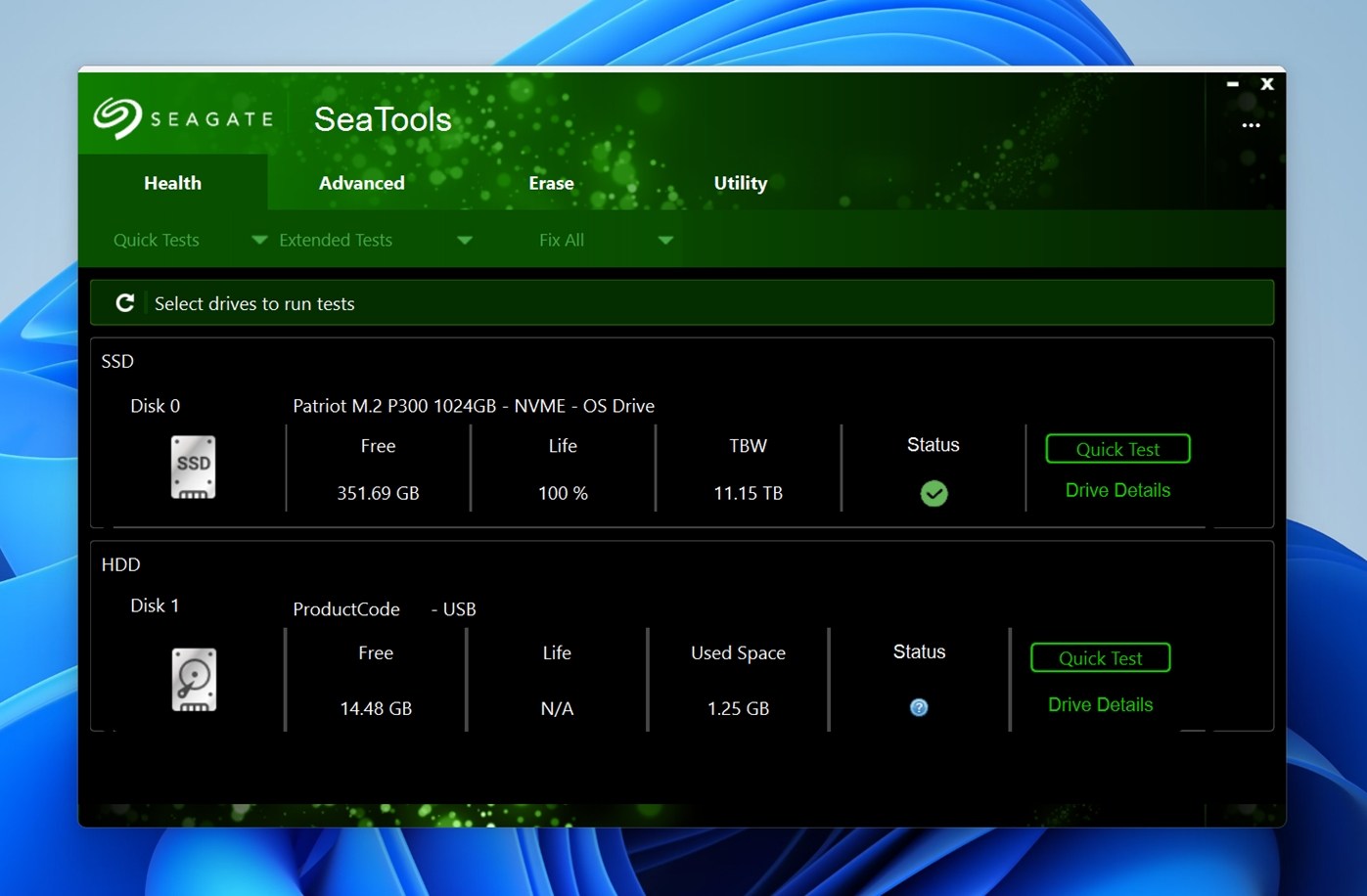Open Drive Details for USB Disk 1

1100,704
